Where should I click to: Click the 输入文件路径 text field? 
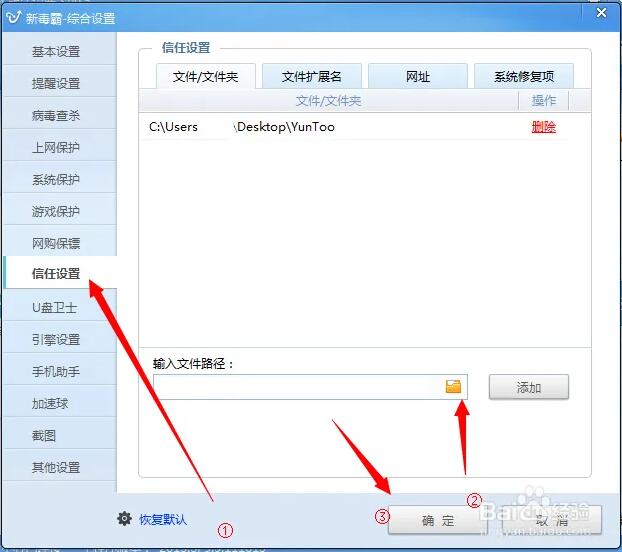point(310,387)
